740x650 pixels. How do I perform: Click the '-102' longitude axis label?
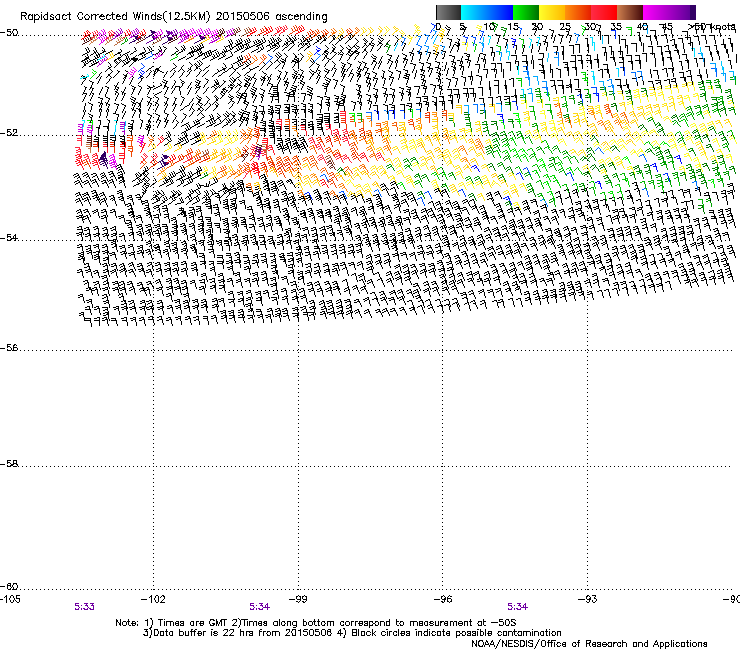153,599
